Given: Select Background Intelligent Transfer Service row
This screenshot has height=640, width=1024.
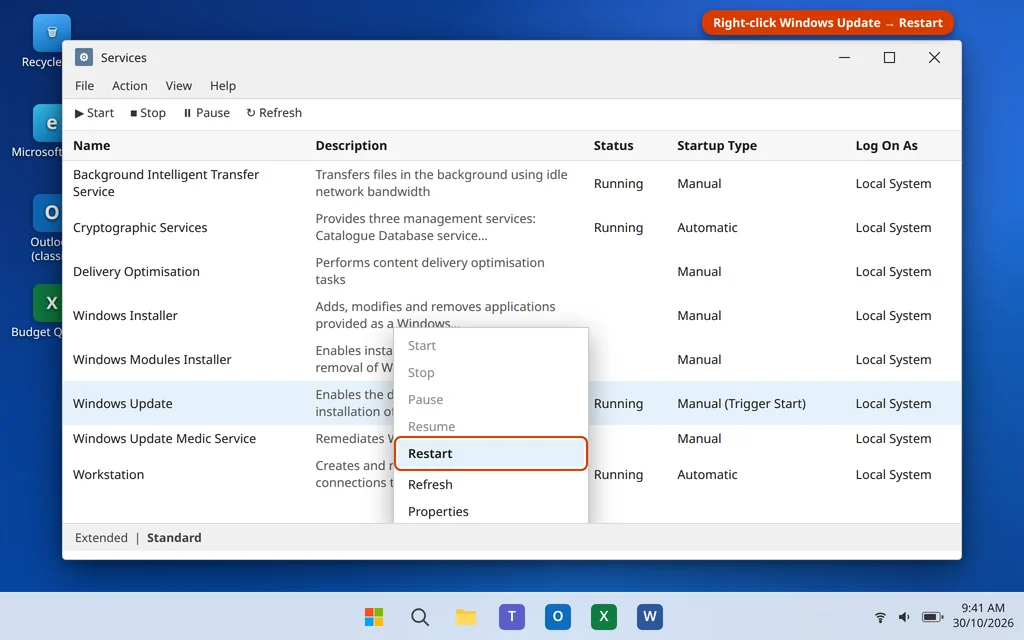Looking at the screenshot, I should [512, 184].
